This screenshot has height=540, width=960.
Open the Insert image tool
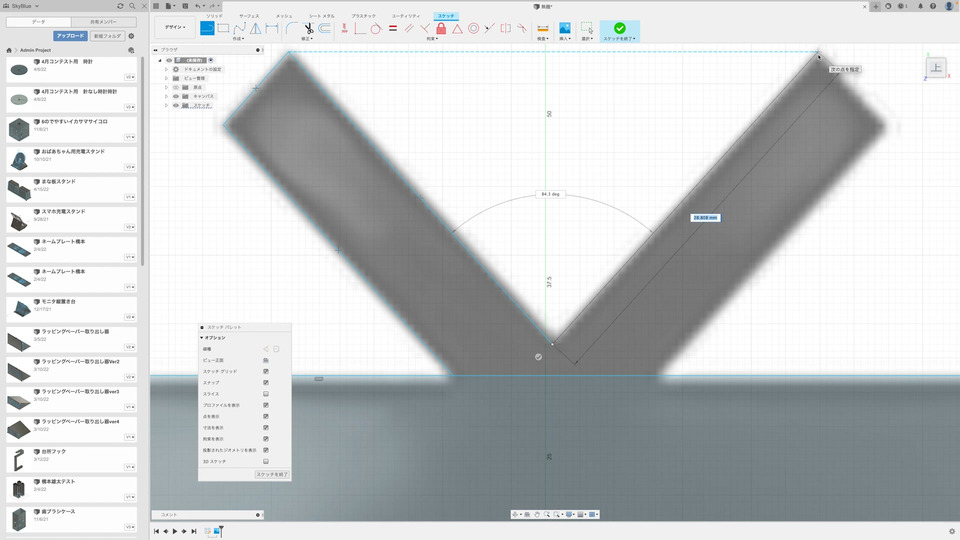[564, 28]
